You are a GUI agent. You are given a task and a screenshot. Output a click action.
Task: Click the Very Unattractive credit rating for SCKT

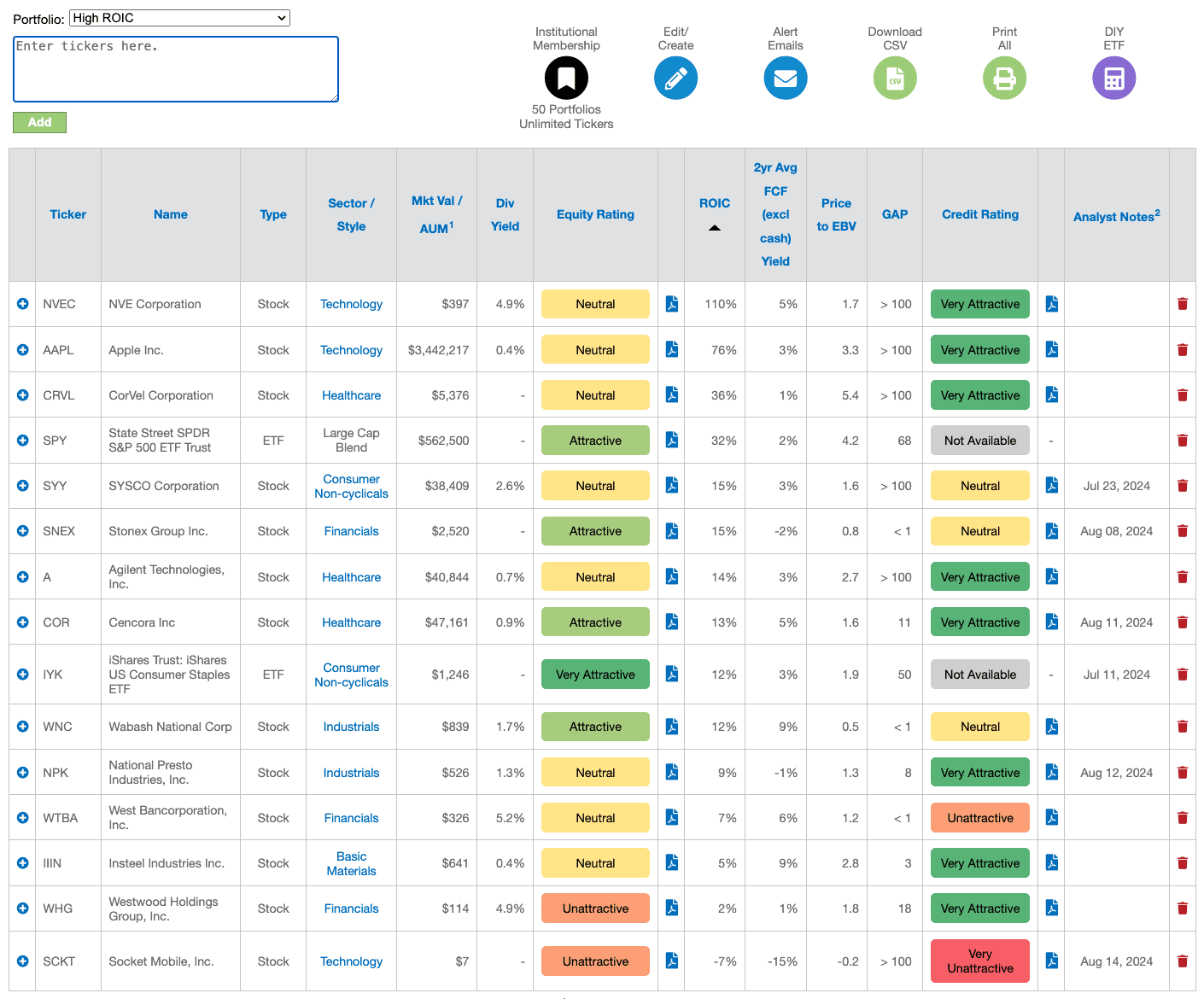[980, 961]
